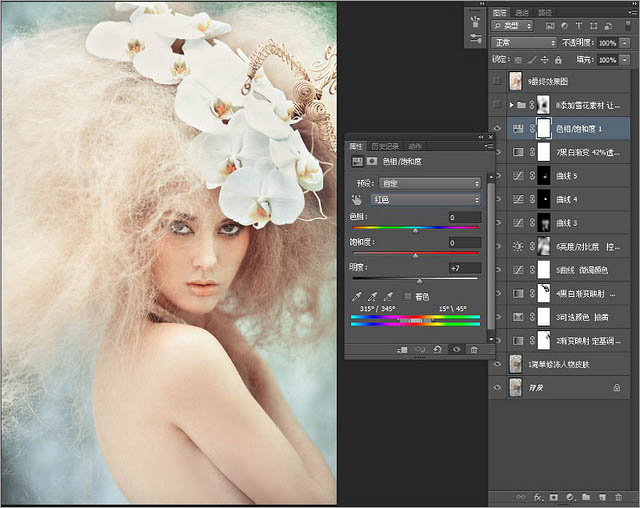Select the first eyedropper tool

[x=358, y=297]
